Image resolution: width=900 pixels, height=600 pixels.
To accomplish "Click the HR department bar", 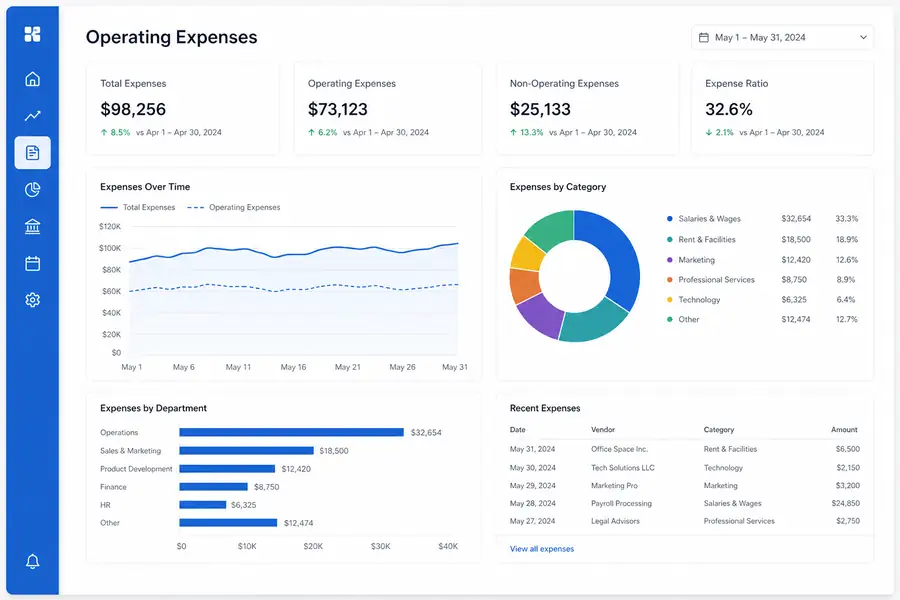I will [x=203, y=505].
